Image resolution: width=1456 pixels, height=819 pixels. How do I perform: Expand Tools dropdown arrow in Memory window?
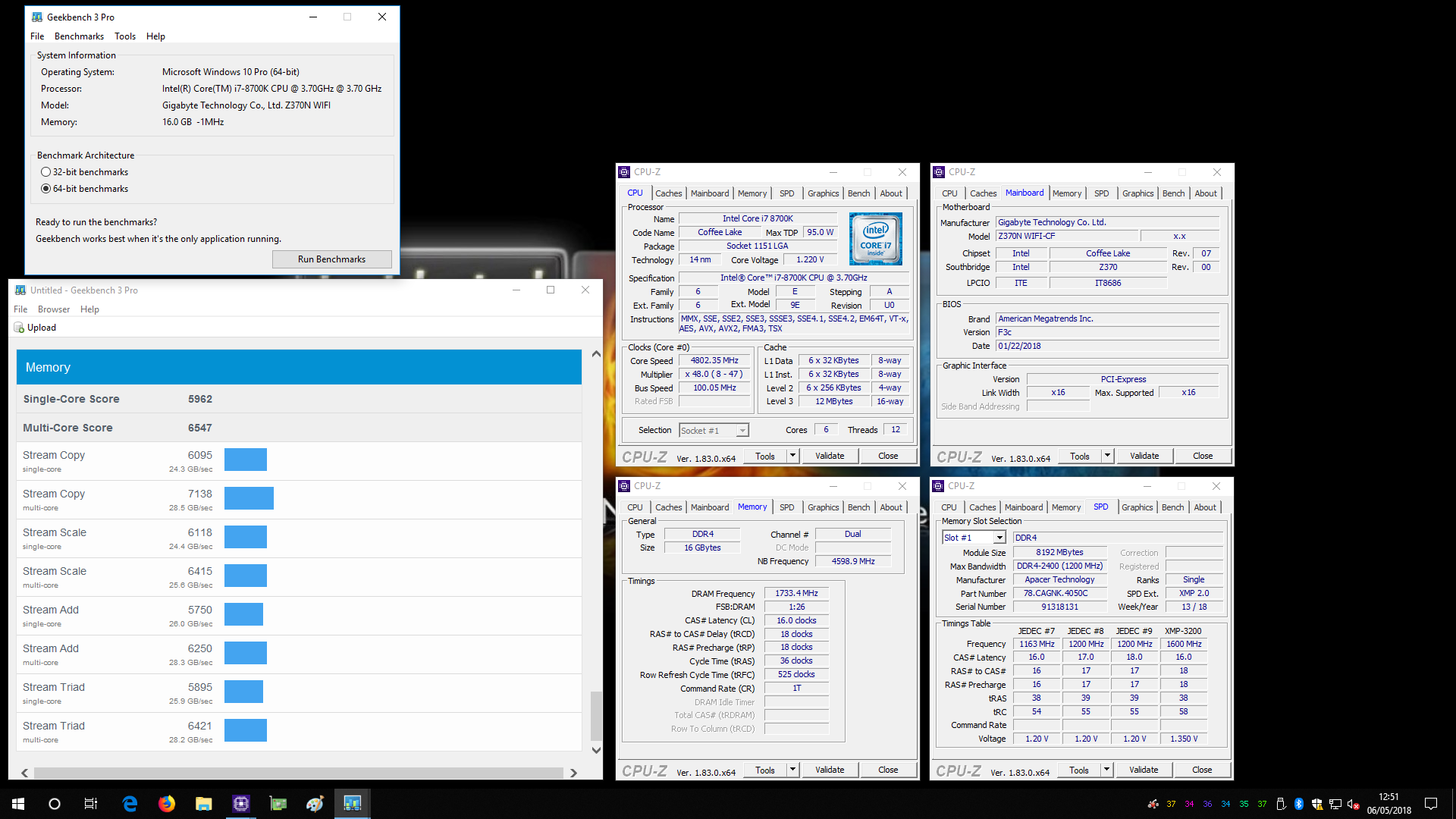[x=792, y=770]
